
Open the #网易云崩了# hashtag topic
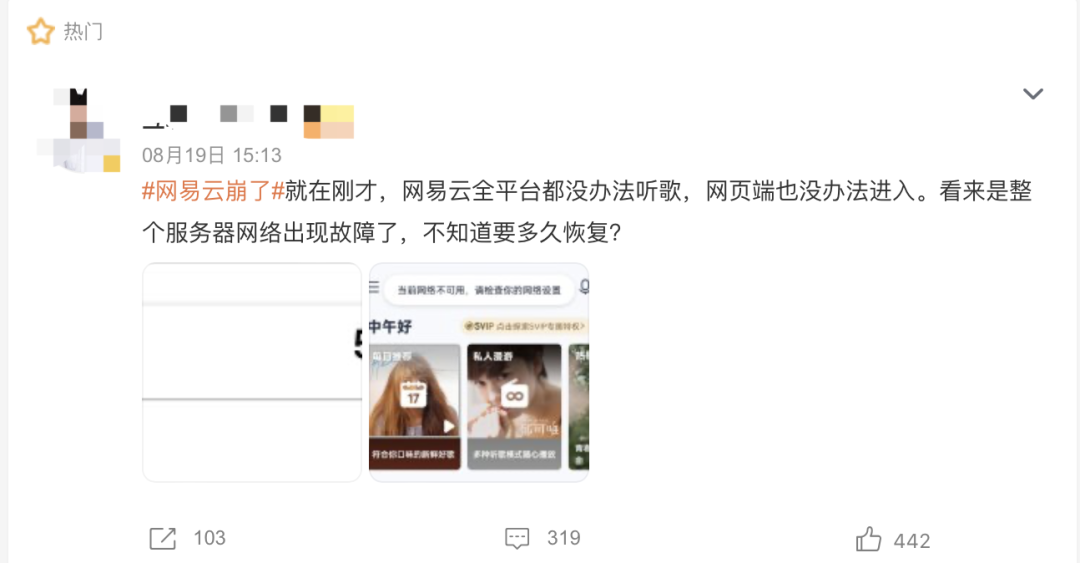point(214,191)
